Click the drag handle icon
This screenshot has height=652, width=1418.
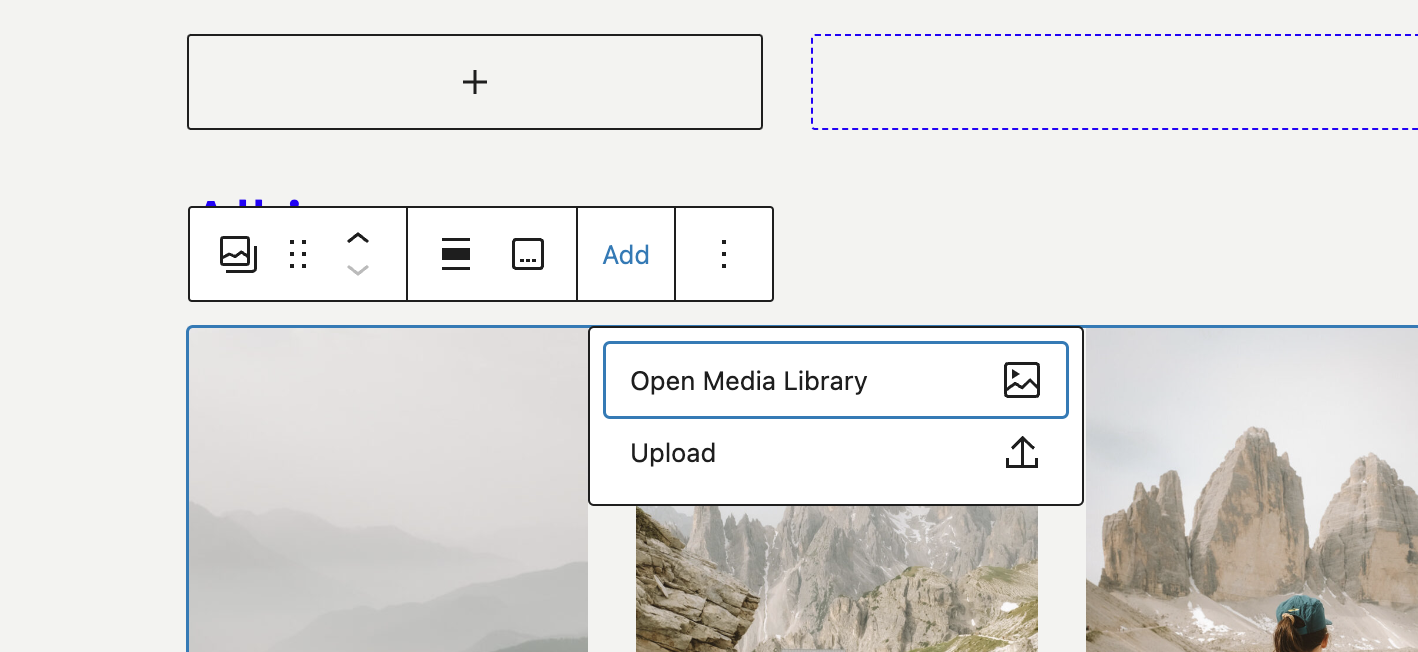point(297,254)
